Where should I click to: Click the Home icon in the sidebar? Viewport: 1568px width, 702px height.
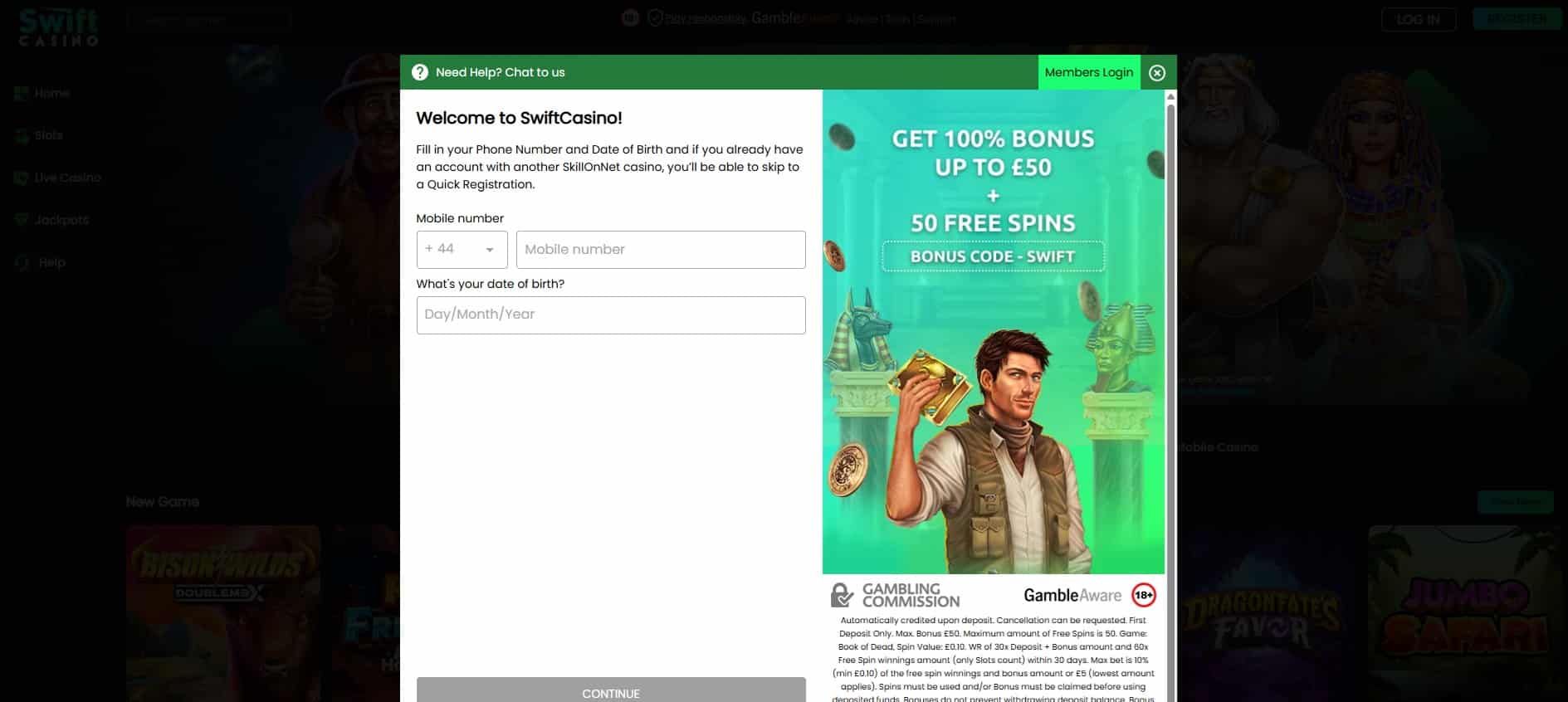22,94
